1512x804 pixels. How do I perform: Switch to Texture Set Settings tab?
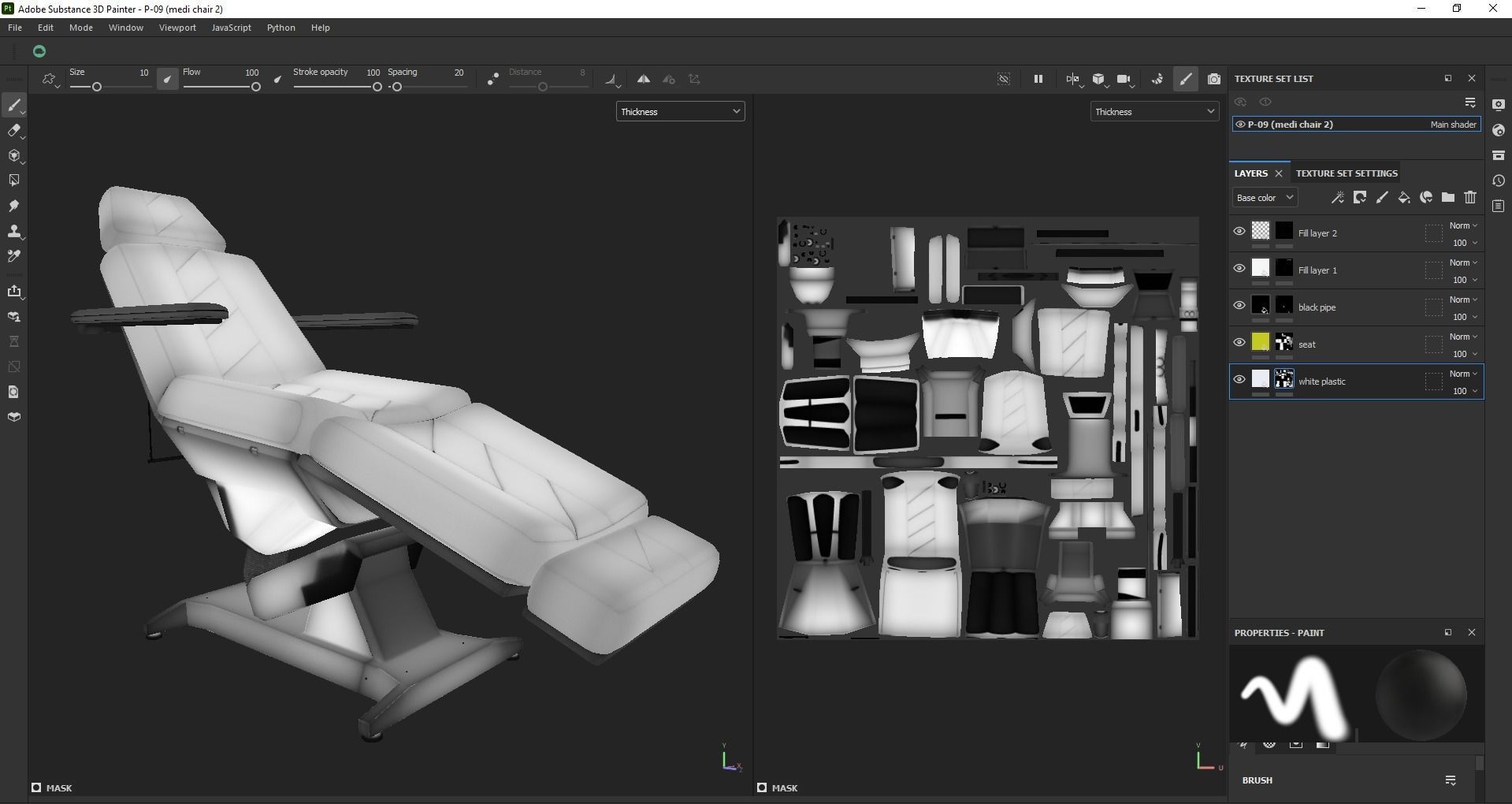point(1347,173)
